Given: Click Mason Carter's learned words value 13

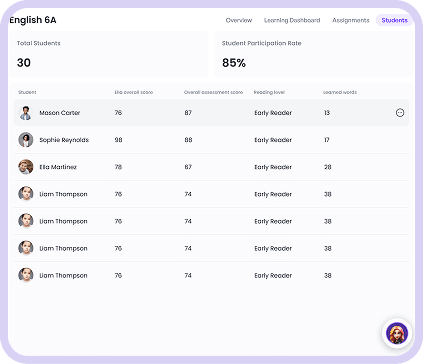Looking at the screenshot, I should (327, 113).
